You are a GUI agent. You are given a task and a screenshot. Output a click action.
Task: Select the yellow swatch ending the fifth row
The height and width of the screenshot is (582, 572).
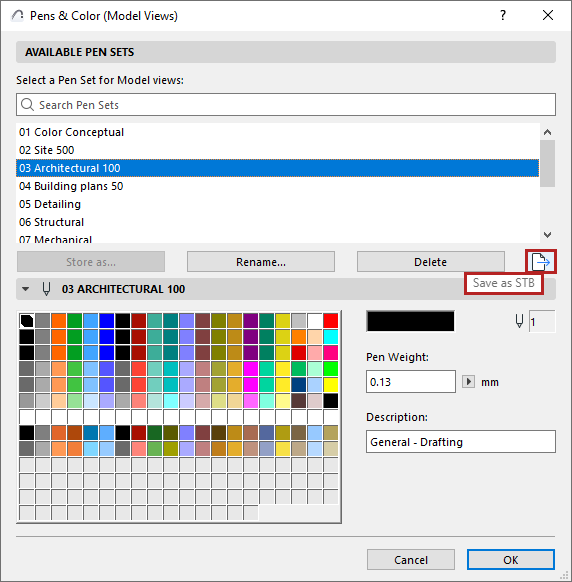tap(330, 385)
